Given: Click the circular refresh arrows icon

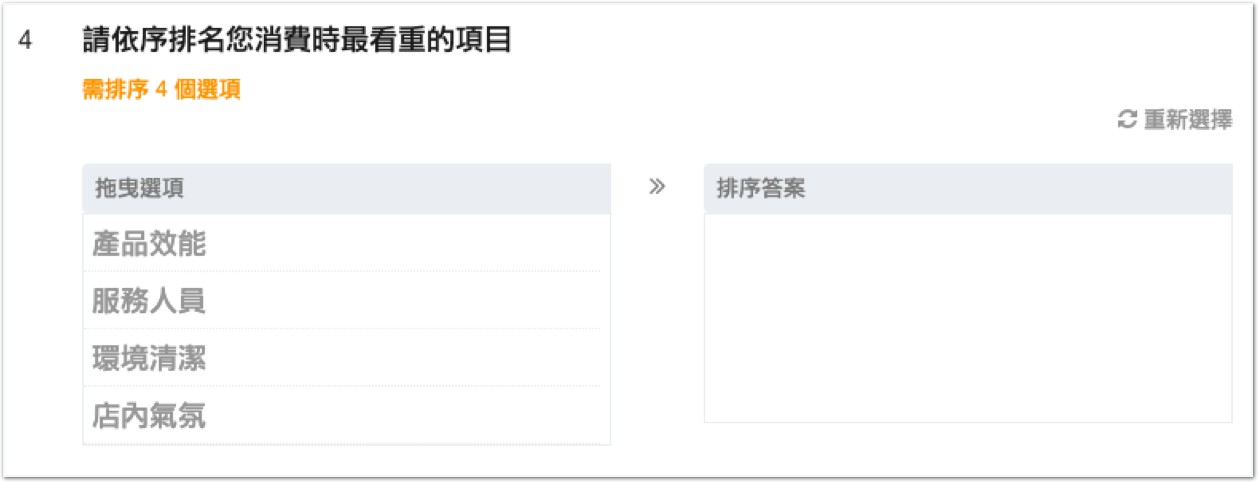Looking at the screenshot, I should (1127, 120).
